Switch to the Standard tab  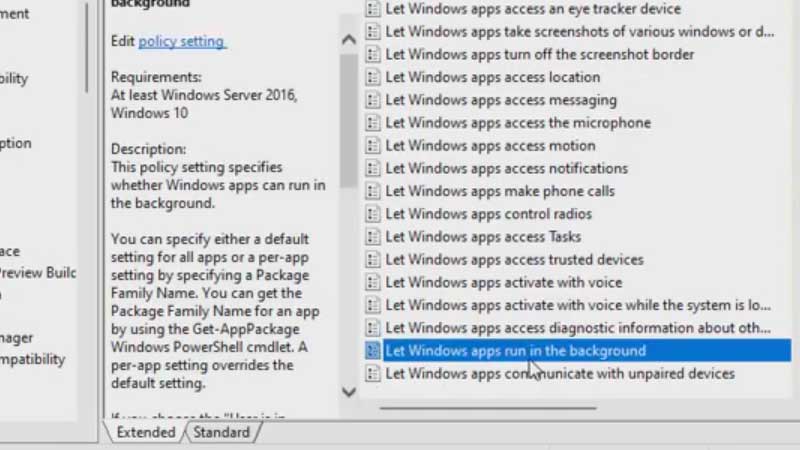point(222,433)
